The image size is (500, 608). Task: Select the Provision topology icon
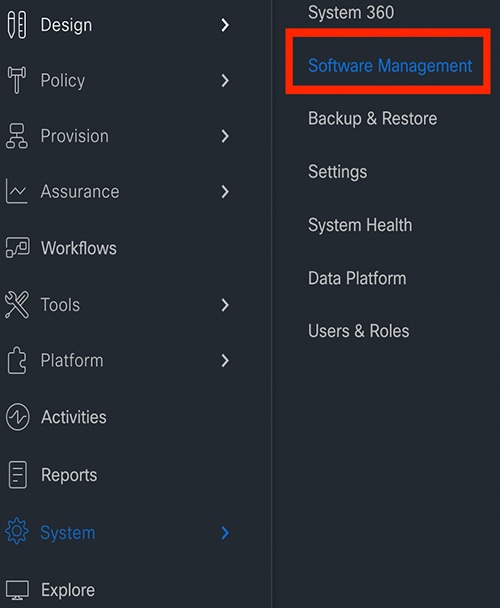[17, 136]
